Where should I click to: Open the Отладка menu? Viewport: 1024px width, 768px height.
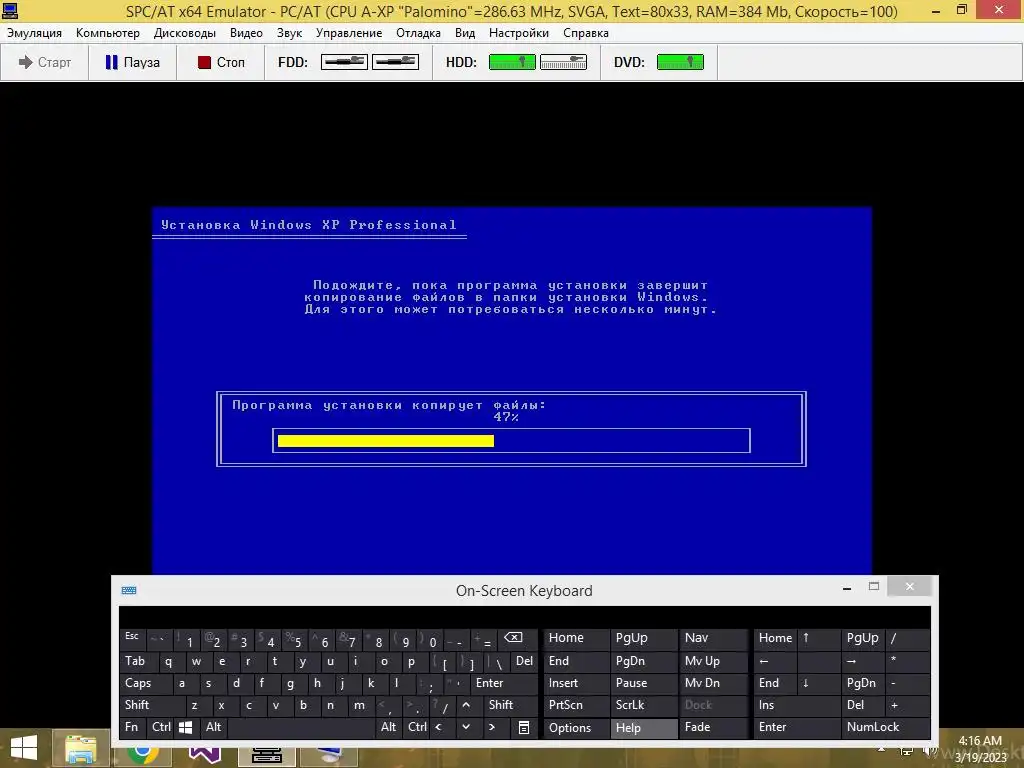tap(418, 33)
